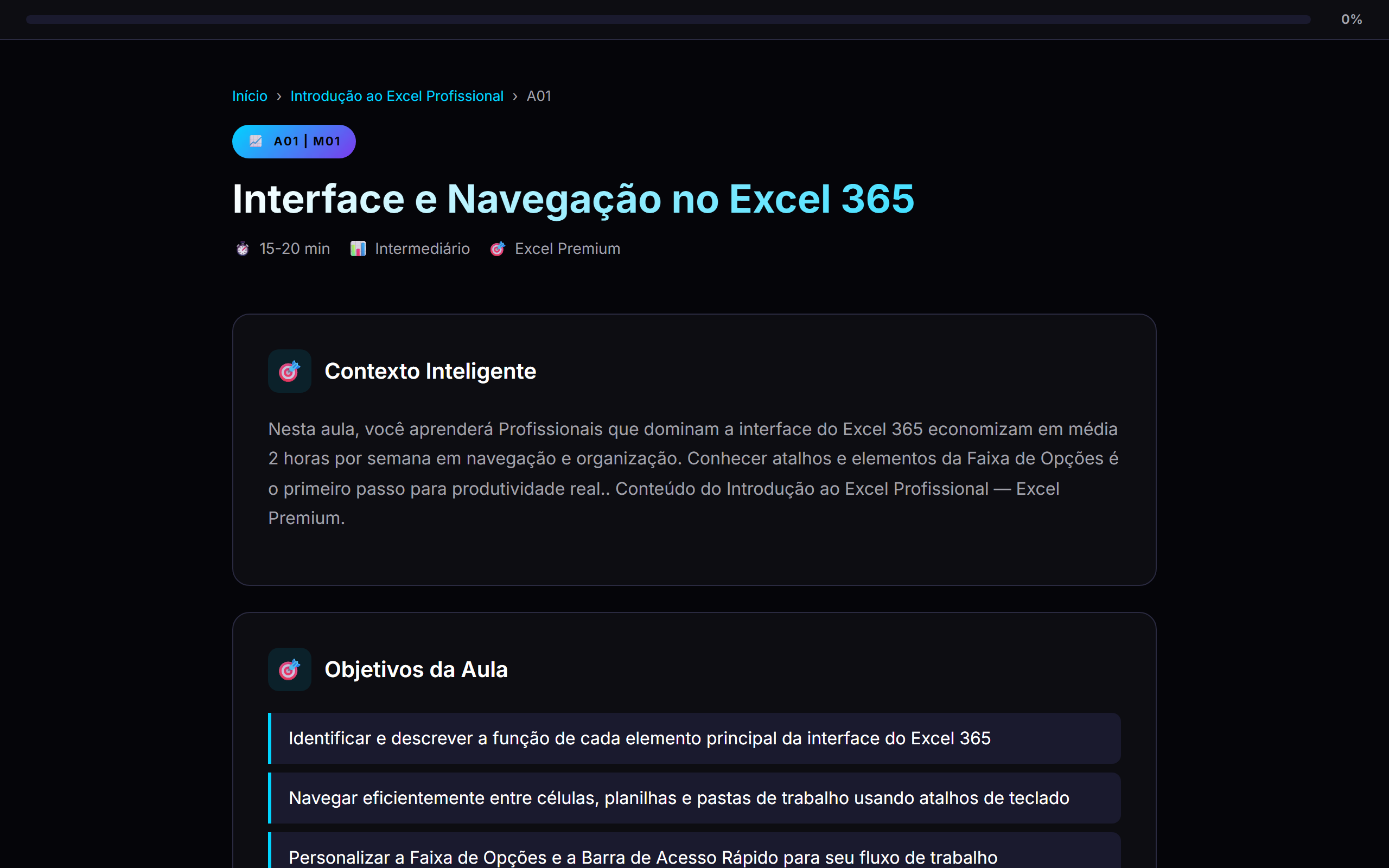Click the target icon beside Excel Premium
This screenshot has width=1389, height=868.
[x=498, y=248]
